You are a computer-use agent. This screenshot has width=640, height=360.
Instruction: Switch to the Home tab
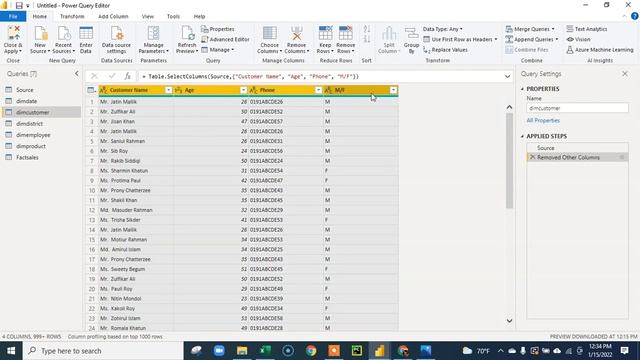pyautogui.click(x=40, y=16)
